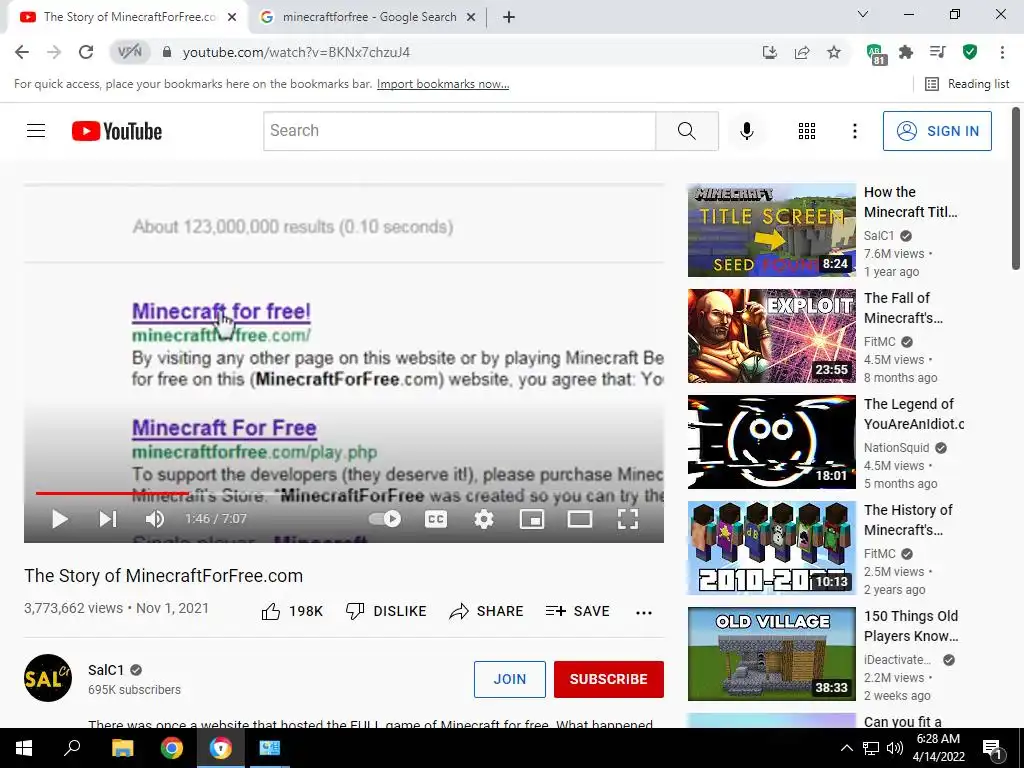
Task: Reload the current page
Action: 86,52
